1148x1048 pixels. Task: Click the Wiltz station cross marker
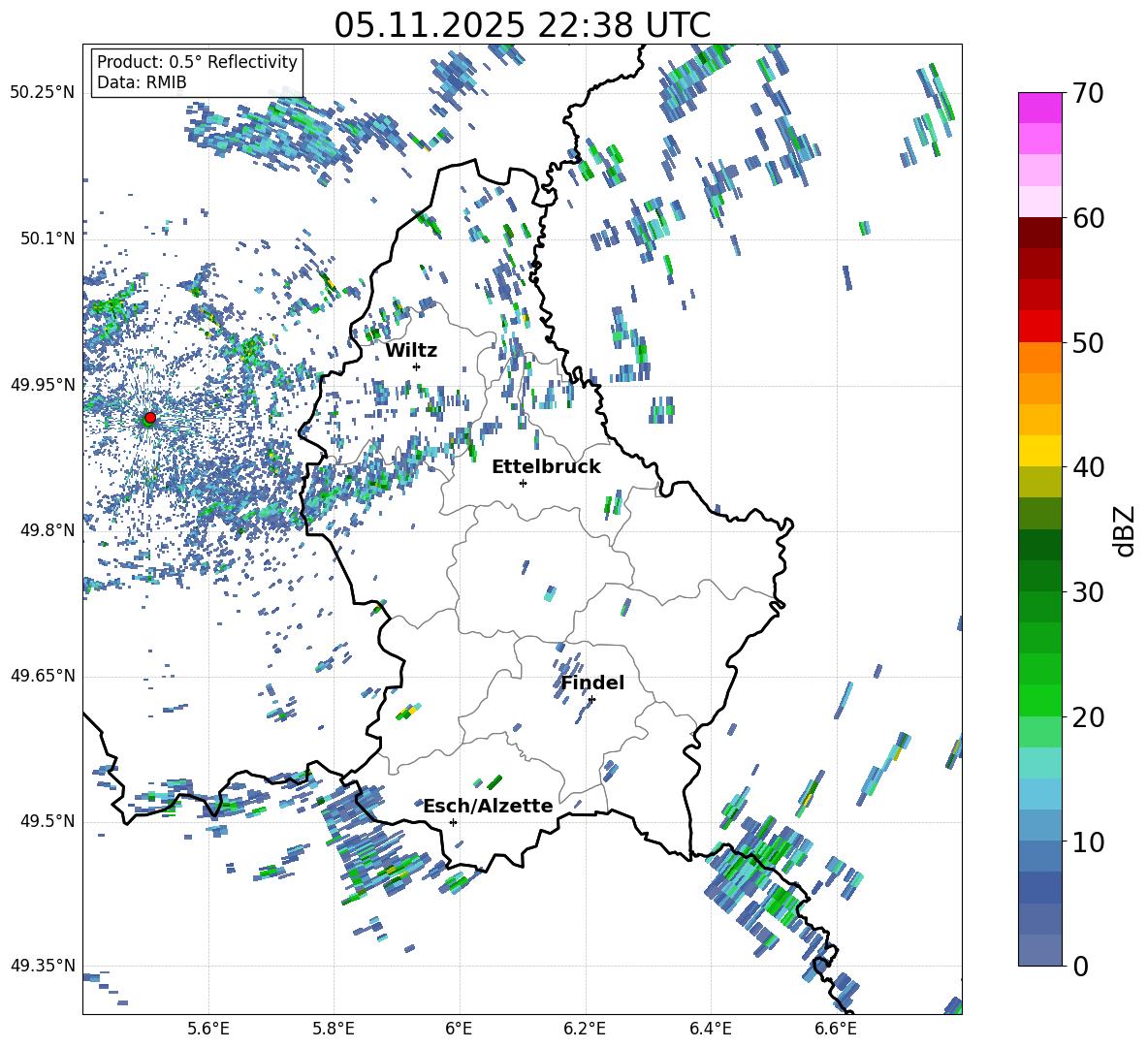click(417, 366)
